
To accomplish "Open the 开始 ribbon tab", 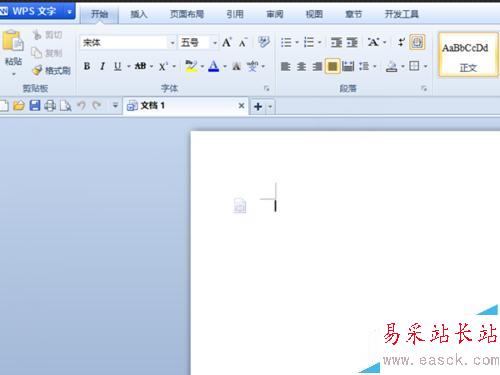I will click(x=99, y=14).
